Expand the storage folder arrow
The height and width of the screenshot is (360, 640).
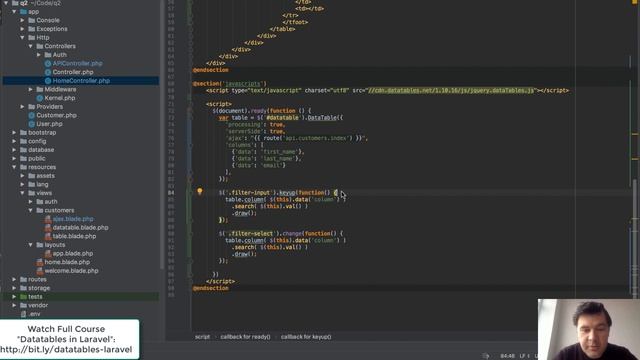(14, 288)
